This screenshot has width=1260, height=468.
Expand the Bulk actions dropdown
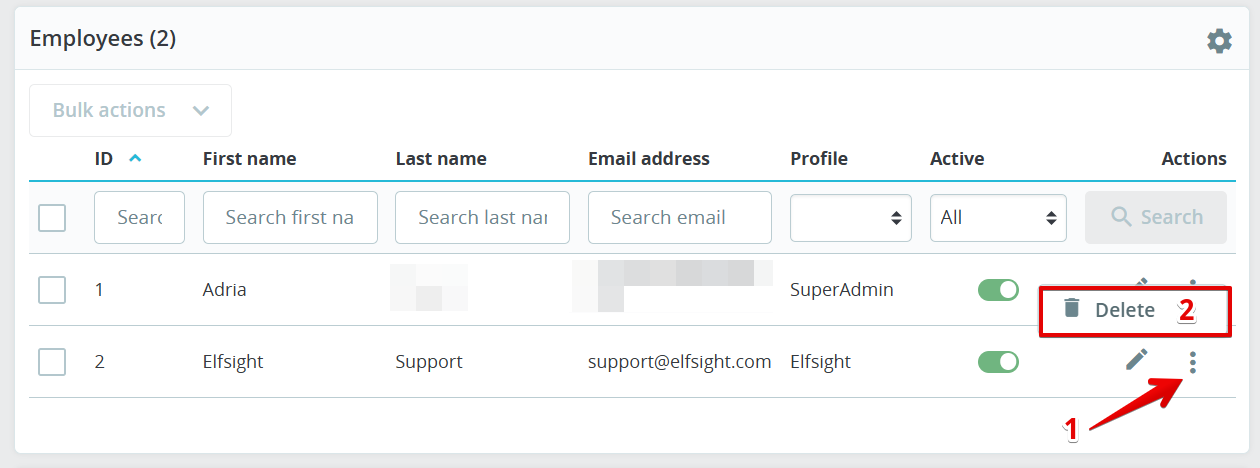pyautogui.click(x=131, y=110)
